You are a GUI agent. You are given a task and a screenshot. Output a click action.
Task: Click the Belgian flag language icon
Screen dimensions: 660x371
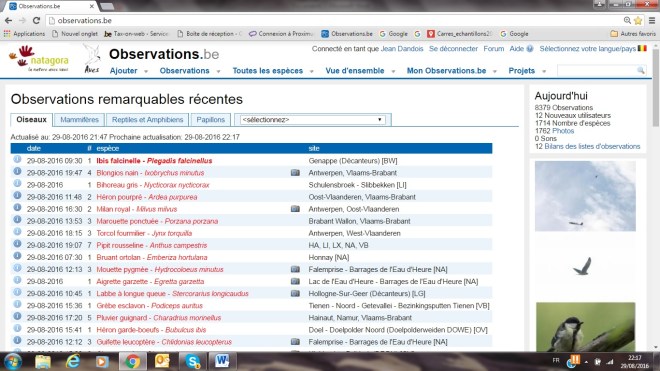tap(642, 48)
